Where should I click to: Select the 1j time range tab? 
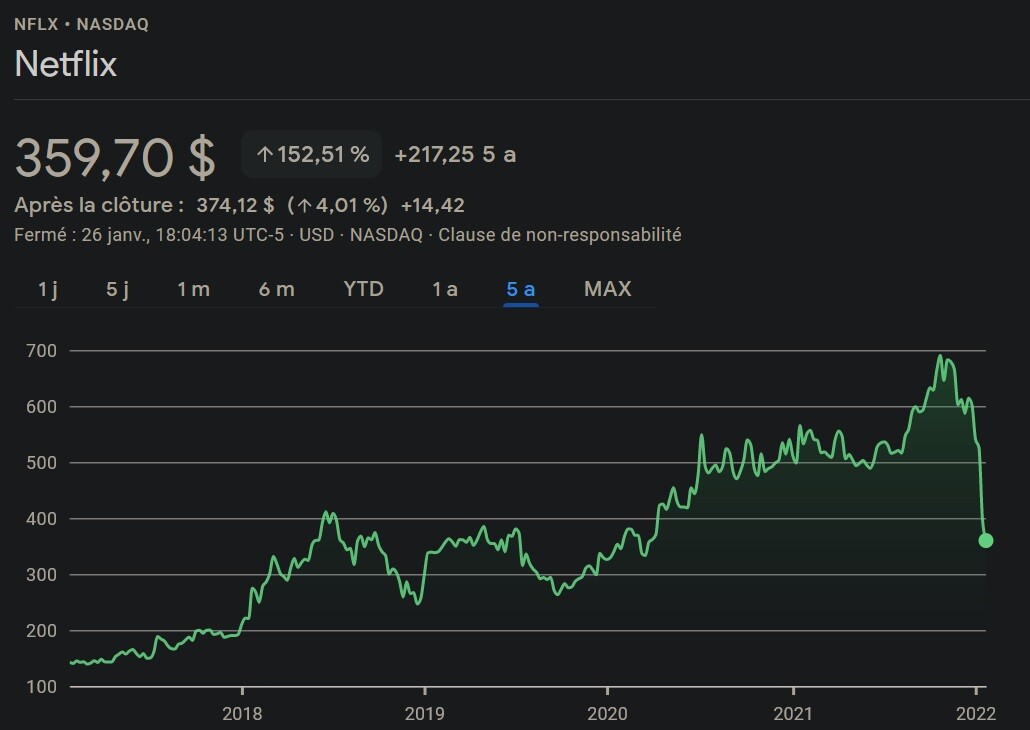pyautogui.click(x=48, y=289)
